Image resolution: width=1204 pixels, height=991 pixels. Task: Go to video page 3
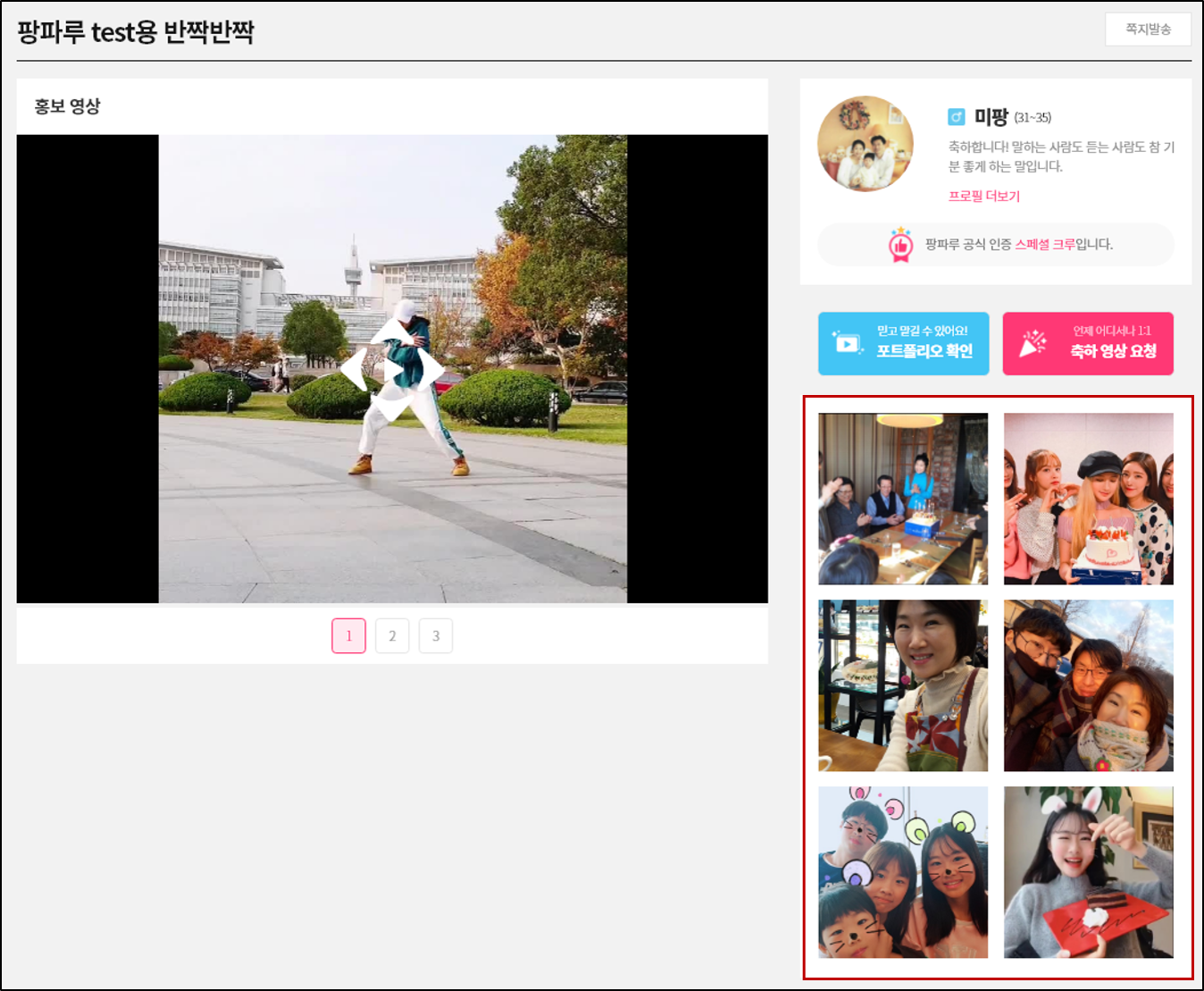click(x=436, y=636)
